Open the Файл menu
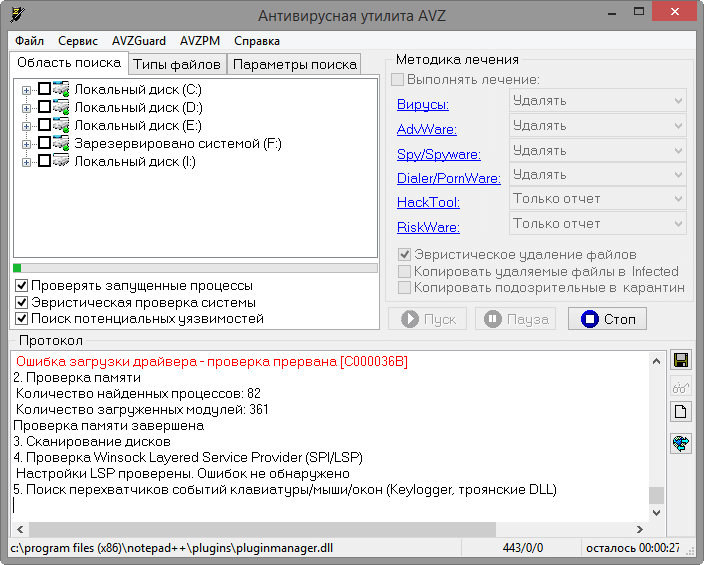This screenshot has height=565, width=704. (29, 41)
